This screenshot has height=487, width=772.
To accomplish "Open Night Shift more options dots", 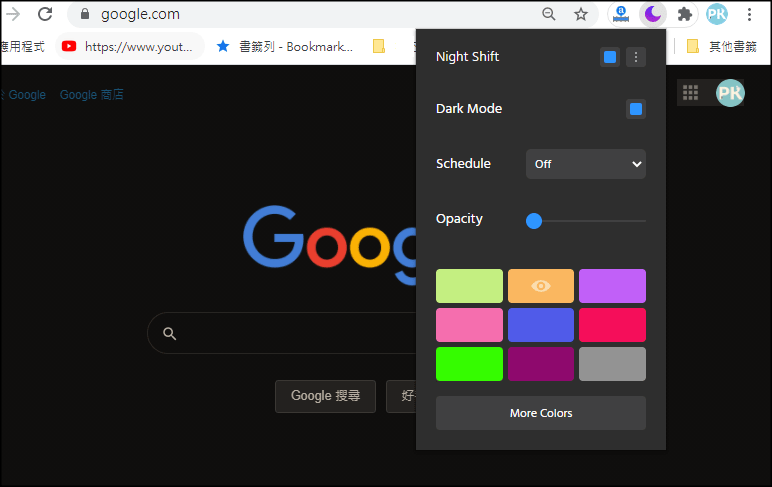I will click(636, 57).
